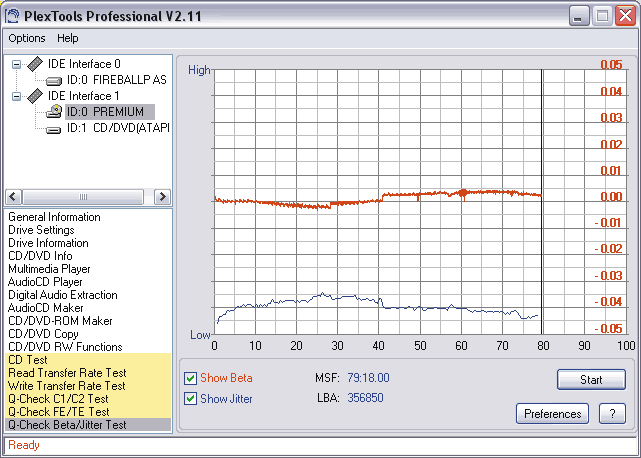Open Multimedia Player
Image resolution: width=641 pixels, height=458 pixels.
(x=49, y=269)
